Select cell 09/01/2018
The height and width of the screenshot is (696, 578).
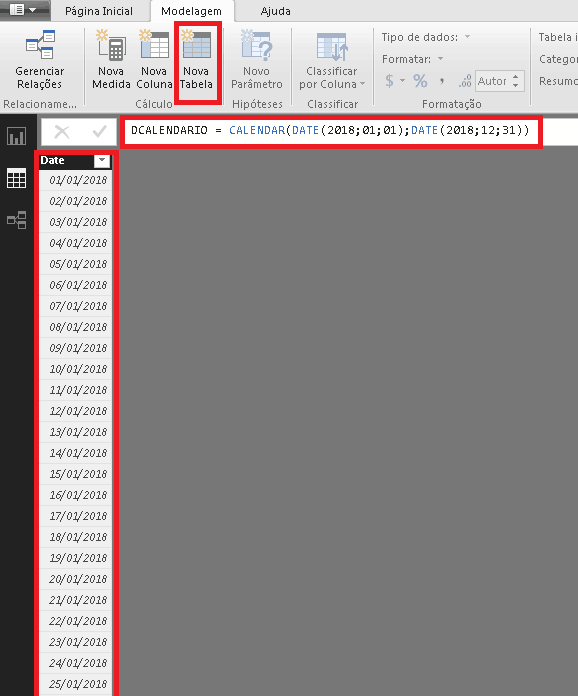[x=75, y=348]
